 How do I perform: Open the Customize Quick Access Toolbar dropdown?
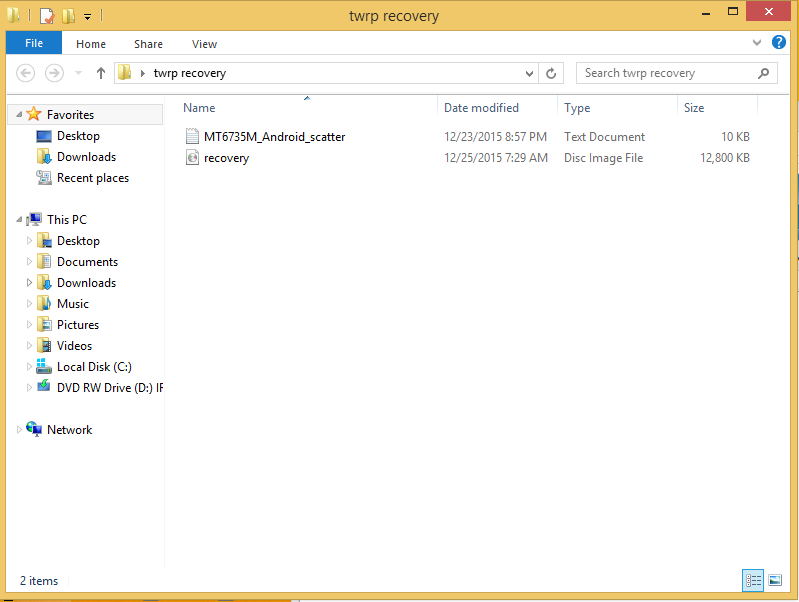tap(88, 17)
